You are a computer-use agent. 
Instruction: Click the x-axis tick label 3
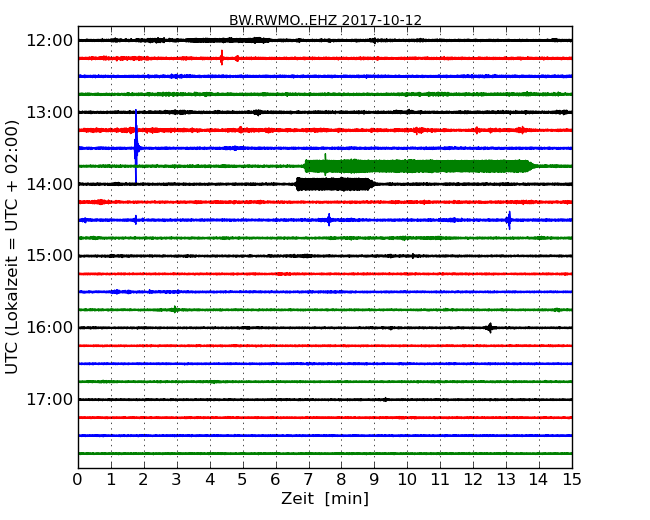pyautogui.click(x=177, y=480)
